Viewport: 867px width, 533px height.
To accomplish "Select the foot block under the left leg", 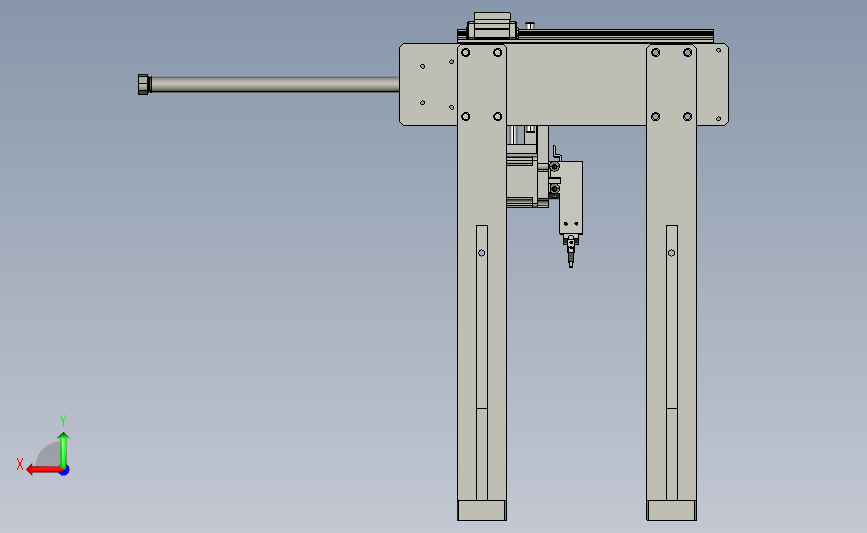I will (482, 510).
